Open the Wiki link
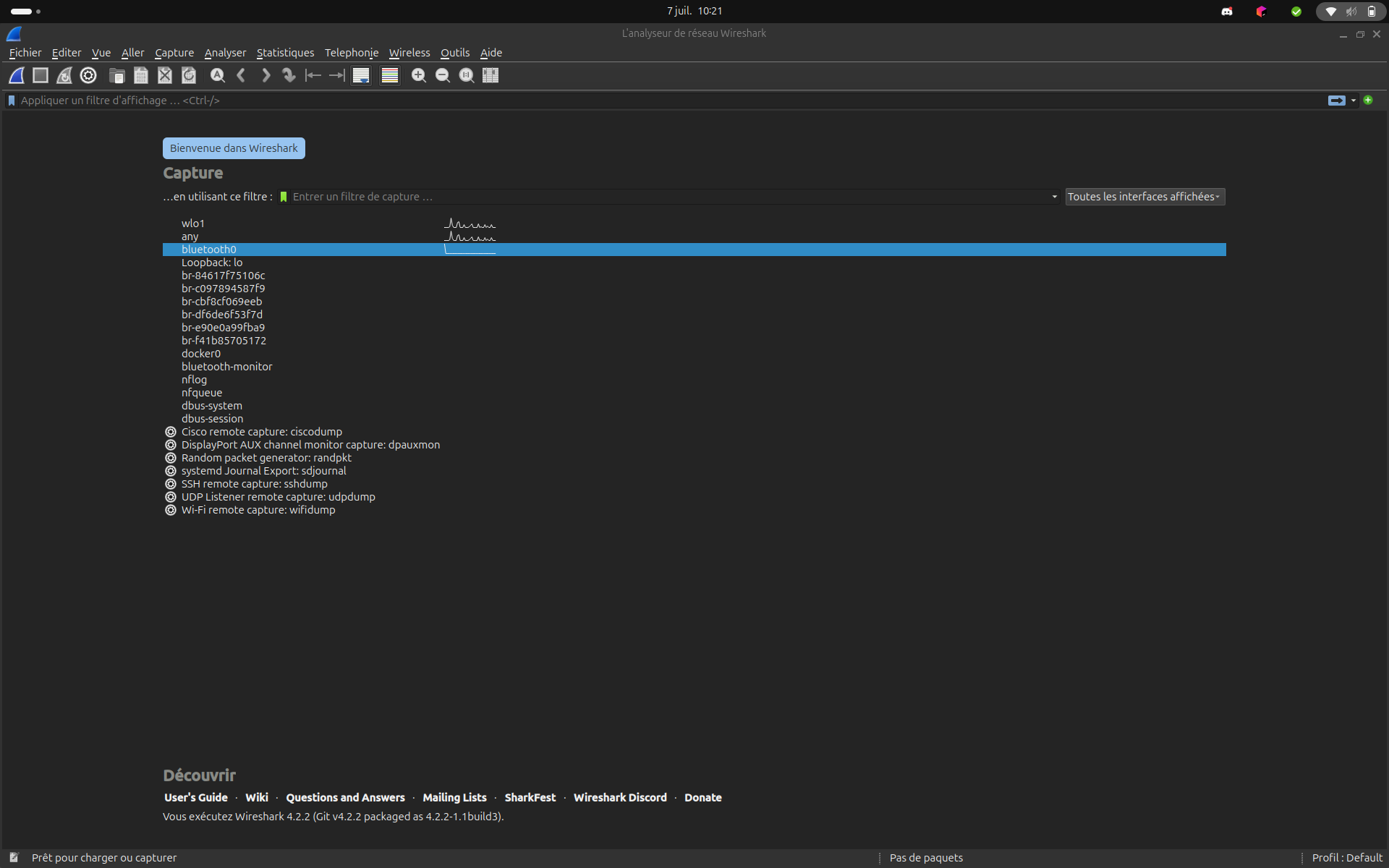The image size is (1389, 868). pos(257,797)
